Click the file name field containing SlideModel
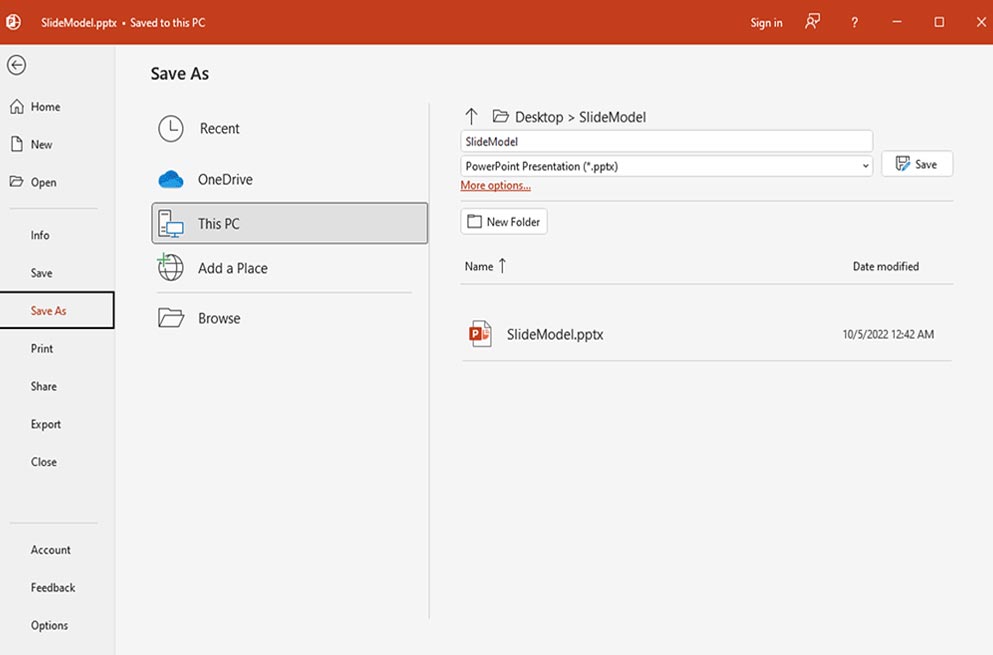 coord(666,141)
